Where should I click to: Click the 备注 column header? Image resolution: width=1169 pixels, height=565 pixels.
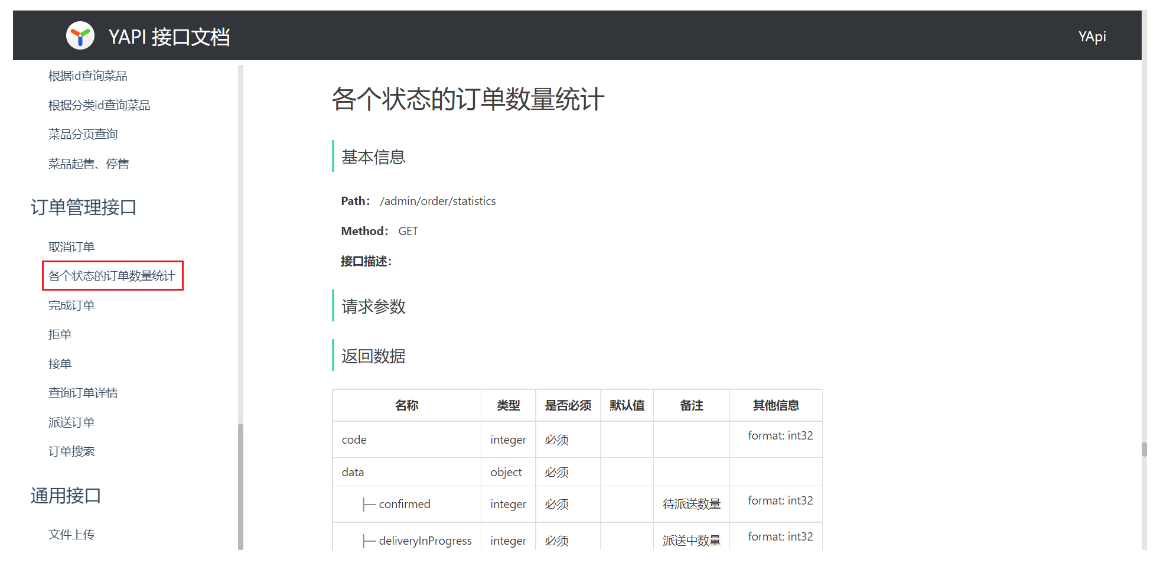691,405
